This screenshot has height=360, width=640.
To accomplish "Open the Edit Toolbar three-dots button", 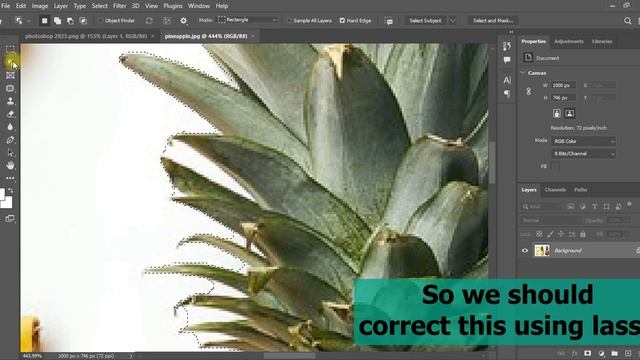I will (10, 178).
